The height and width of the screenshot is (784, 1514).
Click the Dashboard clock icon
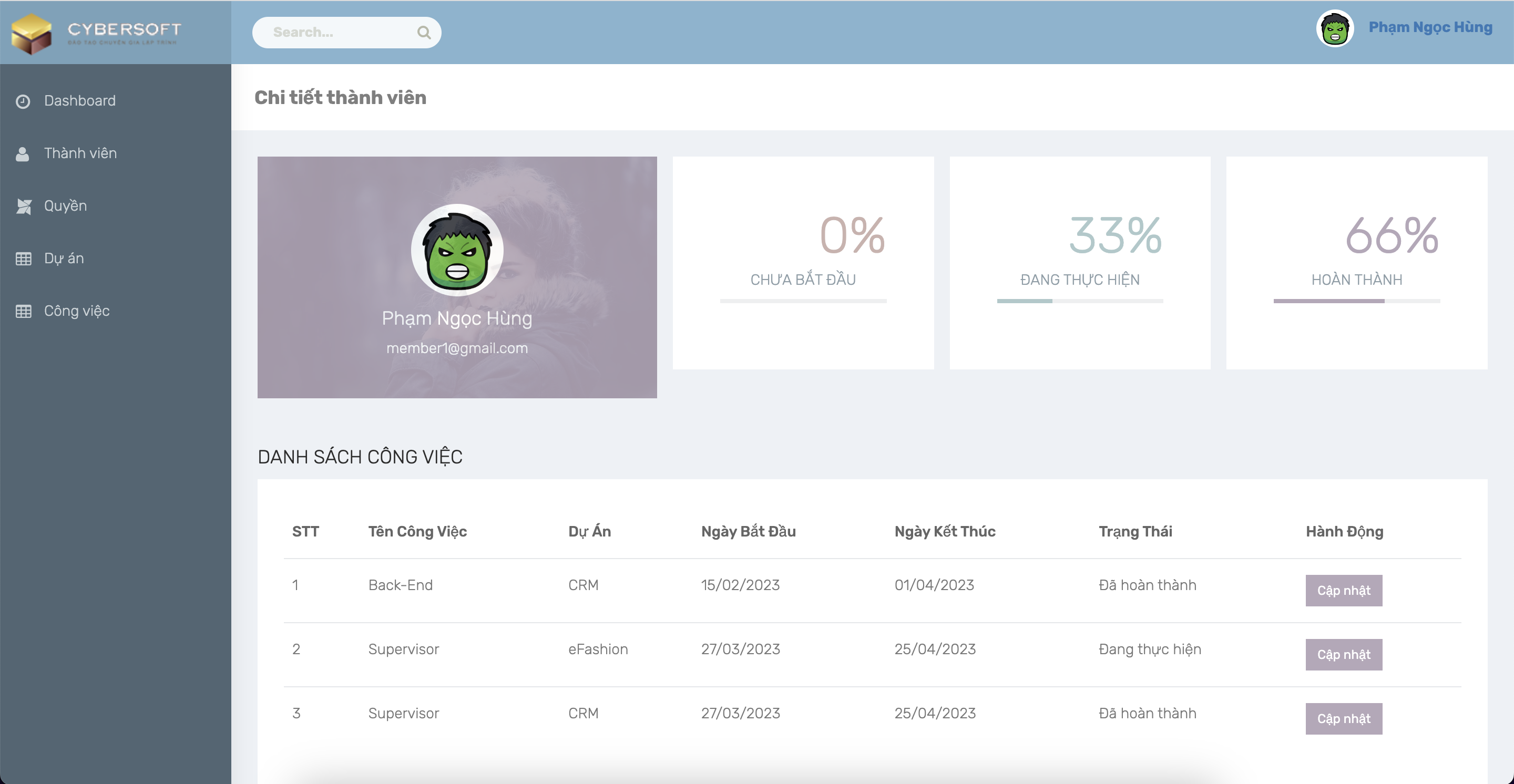23,101
